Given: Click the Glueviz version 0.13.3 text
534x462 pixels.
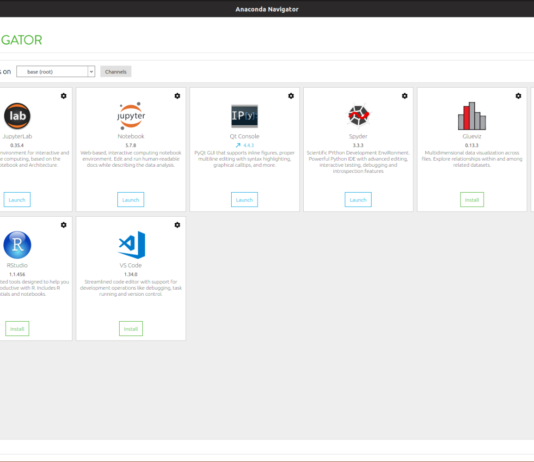Looking at the screenshot, I should [472, 145].
